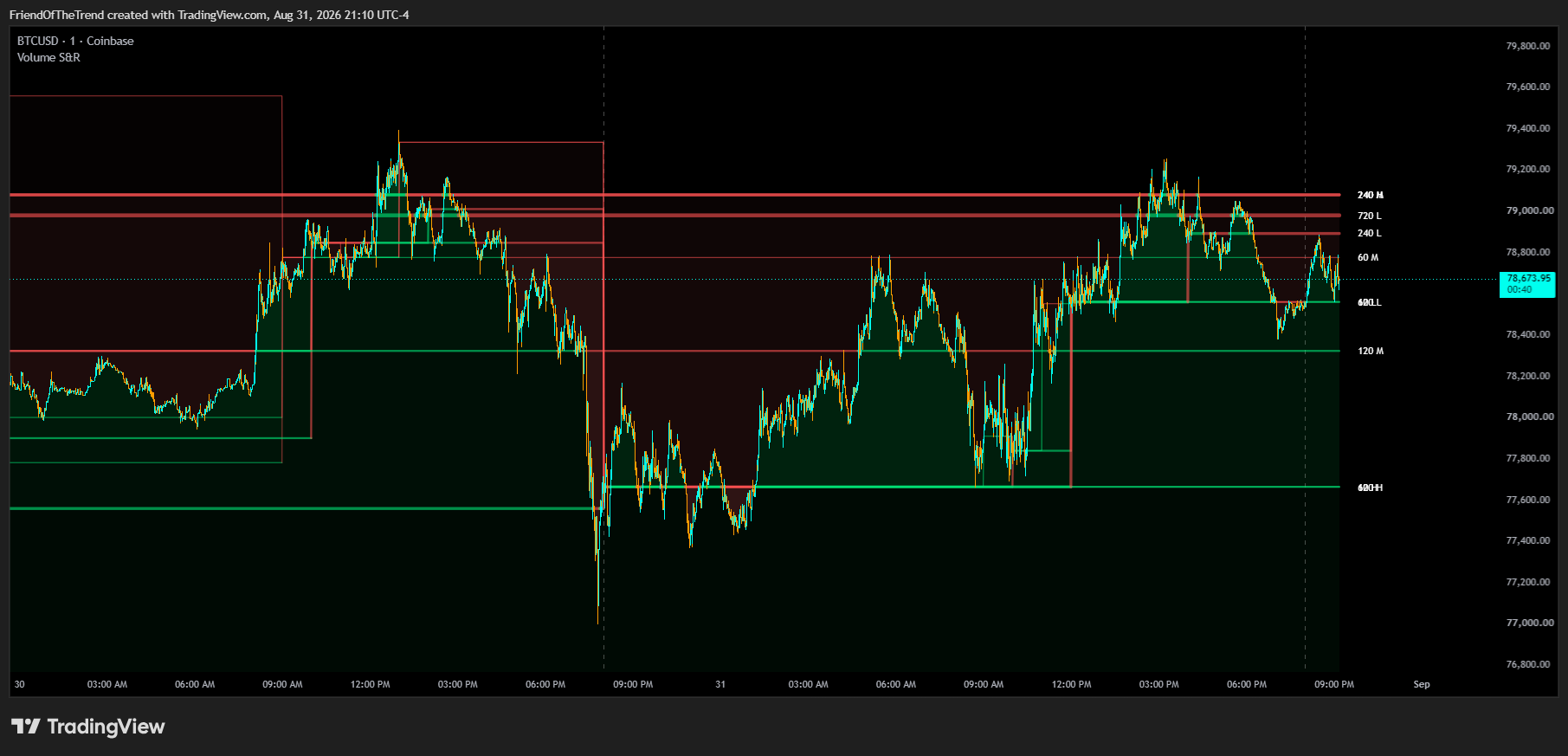Click the 240 M level label
Screen dimensions: 1568x756
pos(1371,195)
